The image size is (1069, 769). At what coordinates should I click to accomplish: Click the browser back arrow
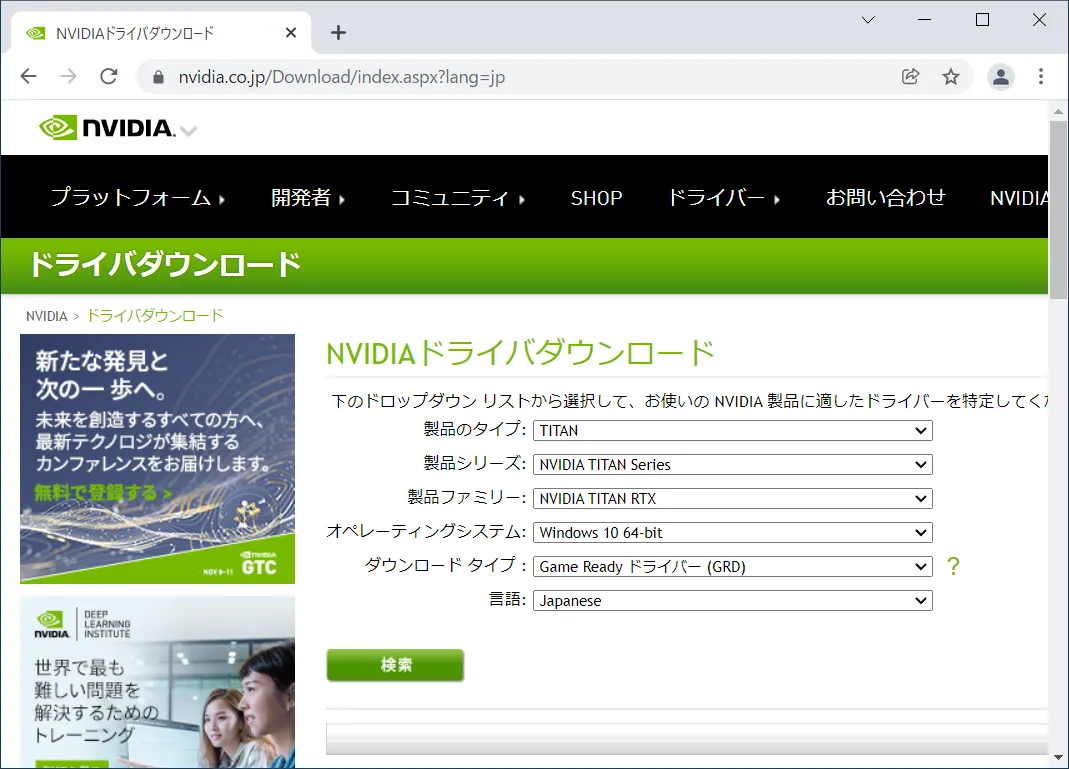29,76
